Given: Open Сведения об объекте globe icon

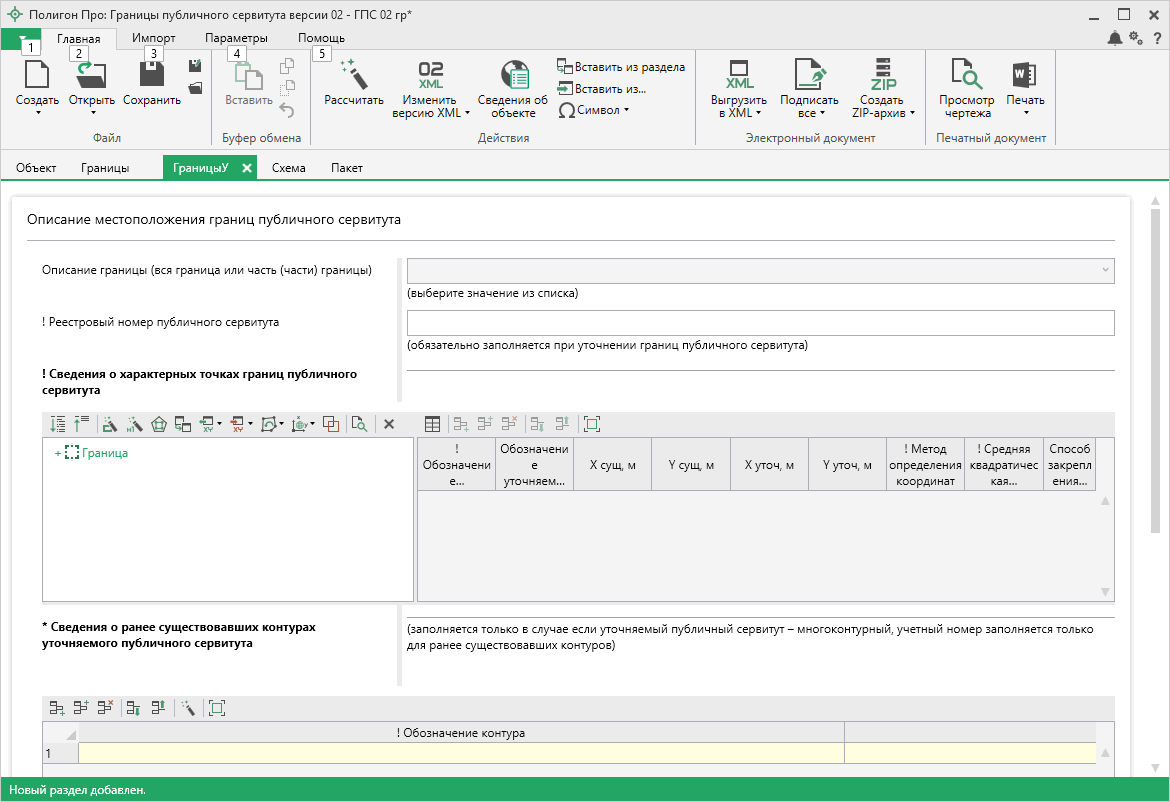Looking at the screenshot, I should [513, 75].
